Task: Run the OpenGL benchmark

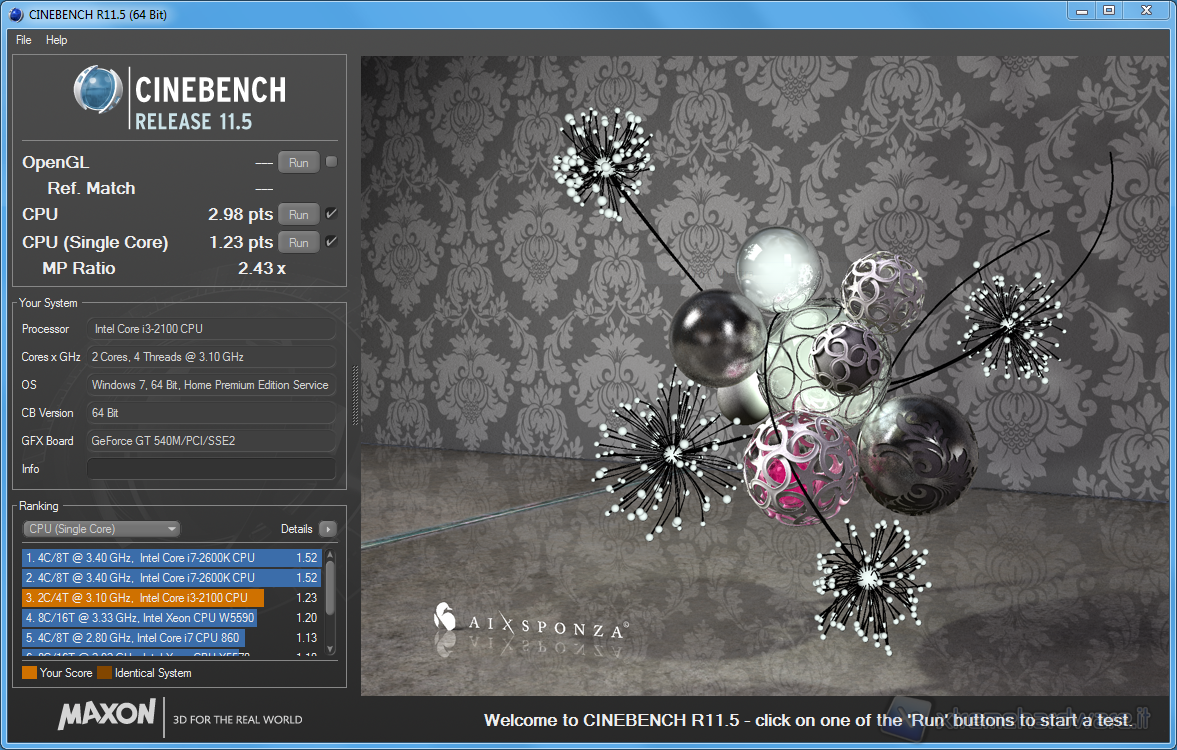Action: (298, 162)
